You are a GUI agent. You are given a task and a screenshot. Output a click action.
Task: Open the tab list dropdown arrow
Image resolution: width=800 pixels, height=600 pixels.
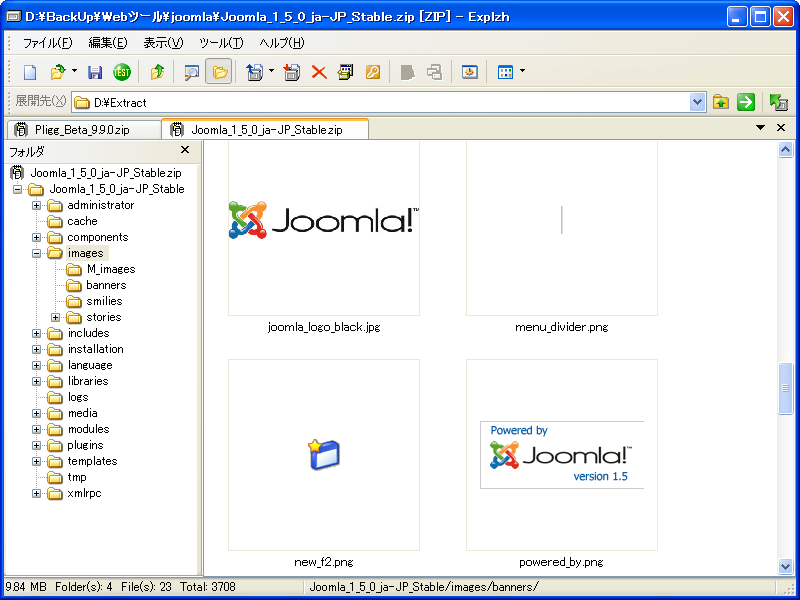coord(760,128)
